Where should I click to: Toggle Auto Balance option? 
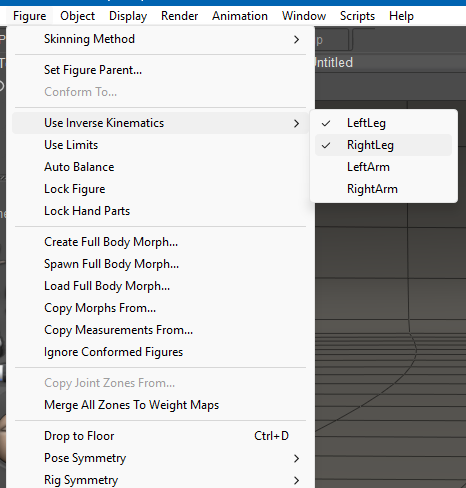click(160, 167)
